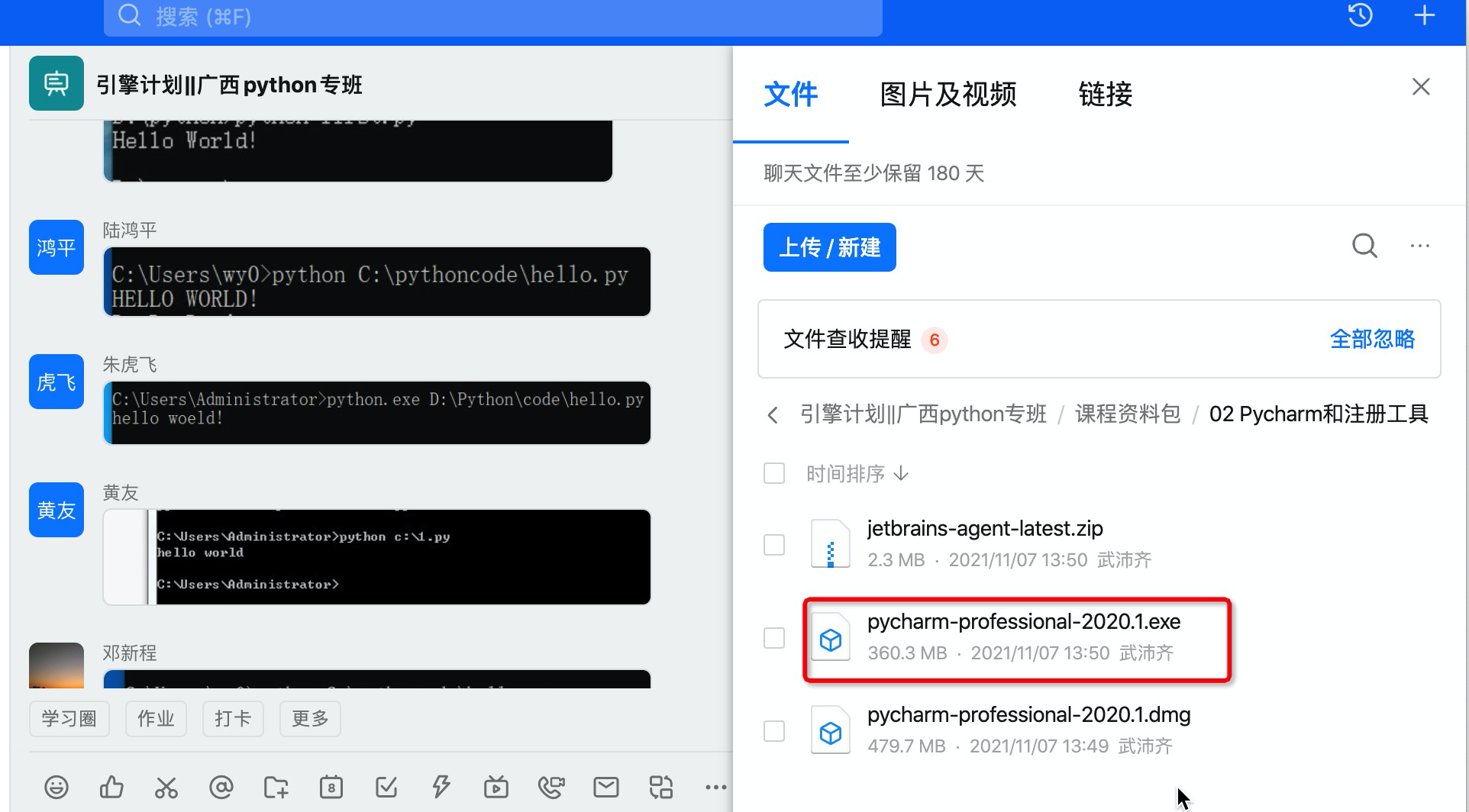Open 鸿平 user avatar
The image size is (1469, 812).
click(x=56, y=247)
